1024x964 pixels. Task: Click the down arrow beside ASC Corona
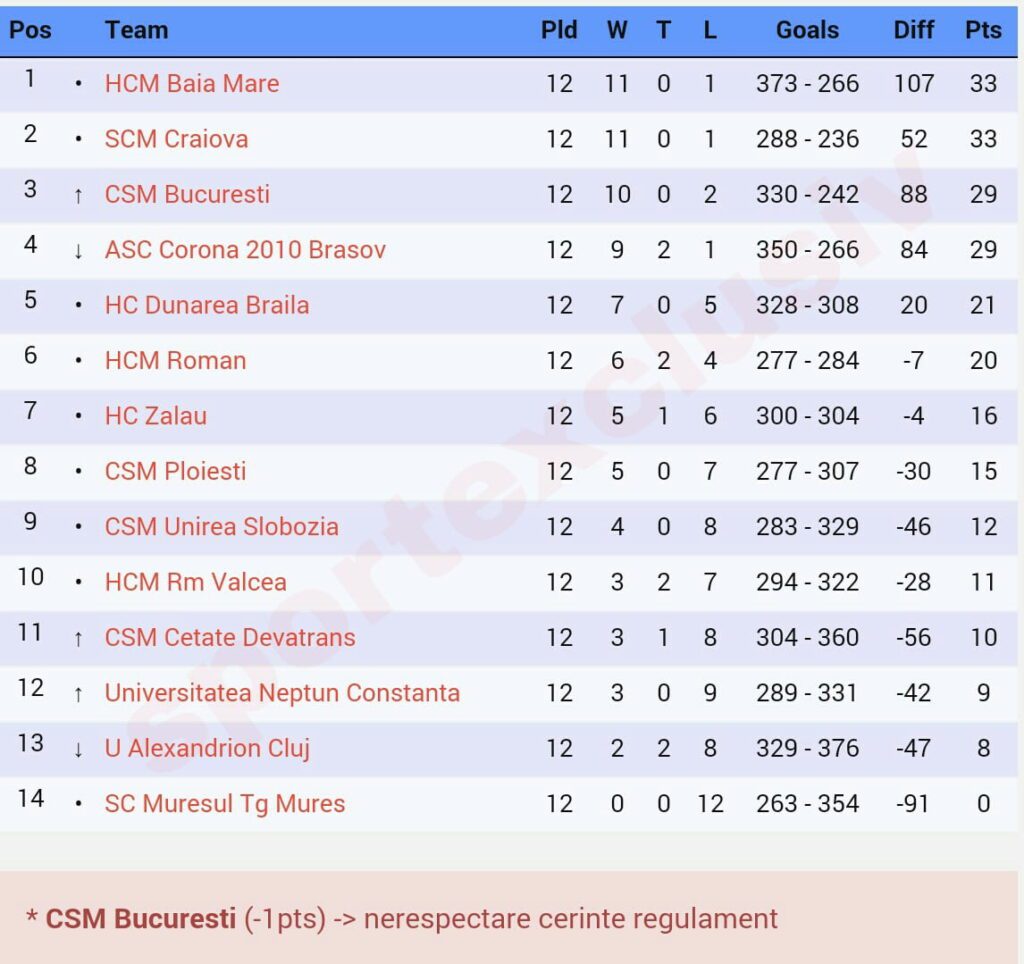click(x=79, y=251)
